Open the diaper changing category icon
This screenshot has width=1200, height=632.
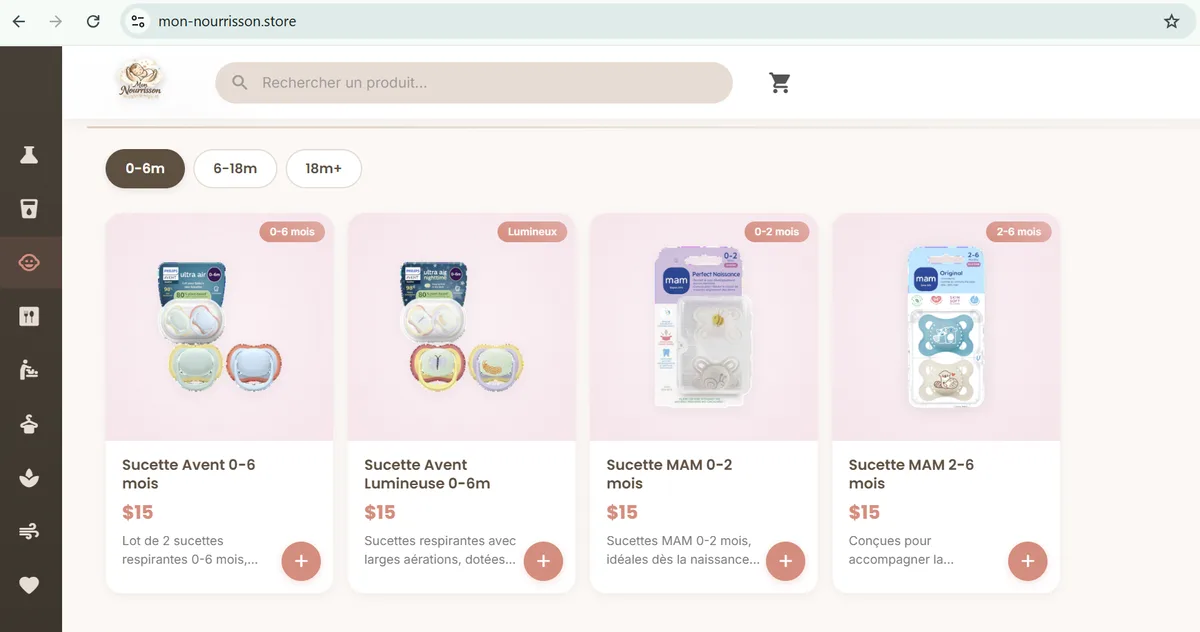(30, 369)
